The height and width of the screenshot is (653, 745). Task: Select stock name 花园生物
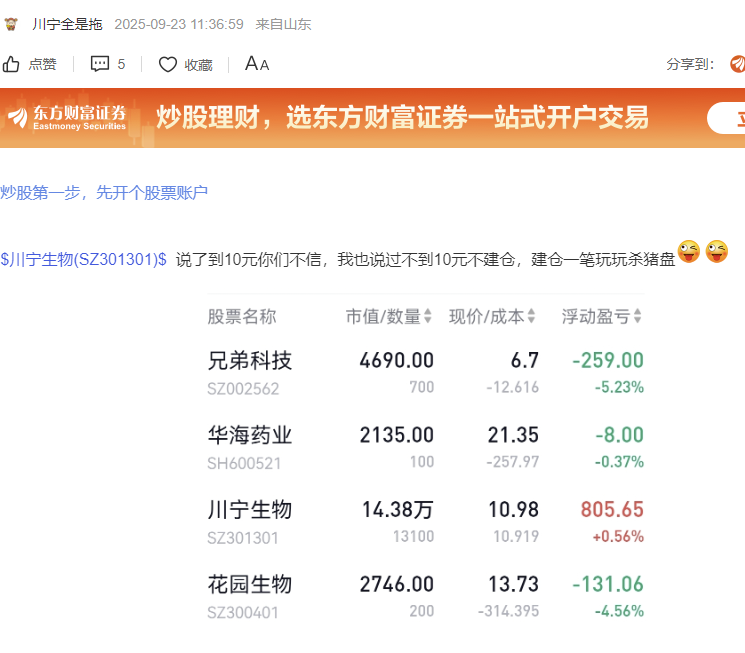point(250,585)
